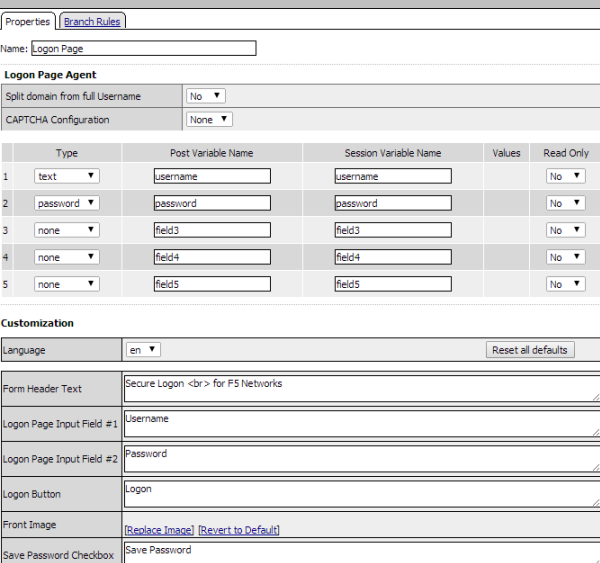Click the Revert to Default link
Screen dimensions: 600x563
[239, 529]
